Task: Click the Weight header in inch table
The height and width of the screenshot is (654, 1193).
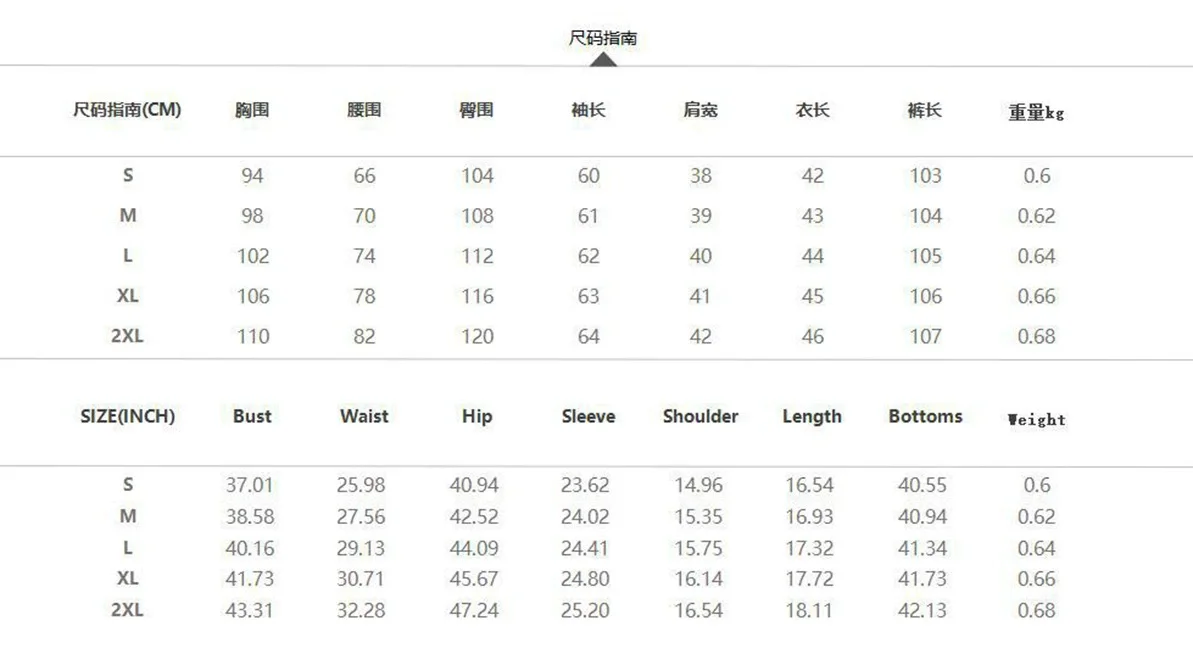Action: (1036, 419)
